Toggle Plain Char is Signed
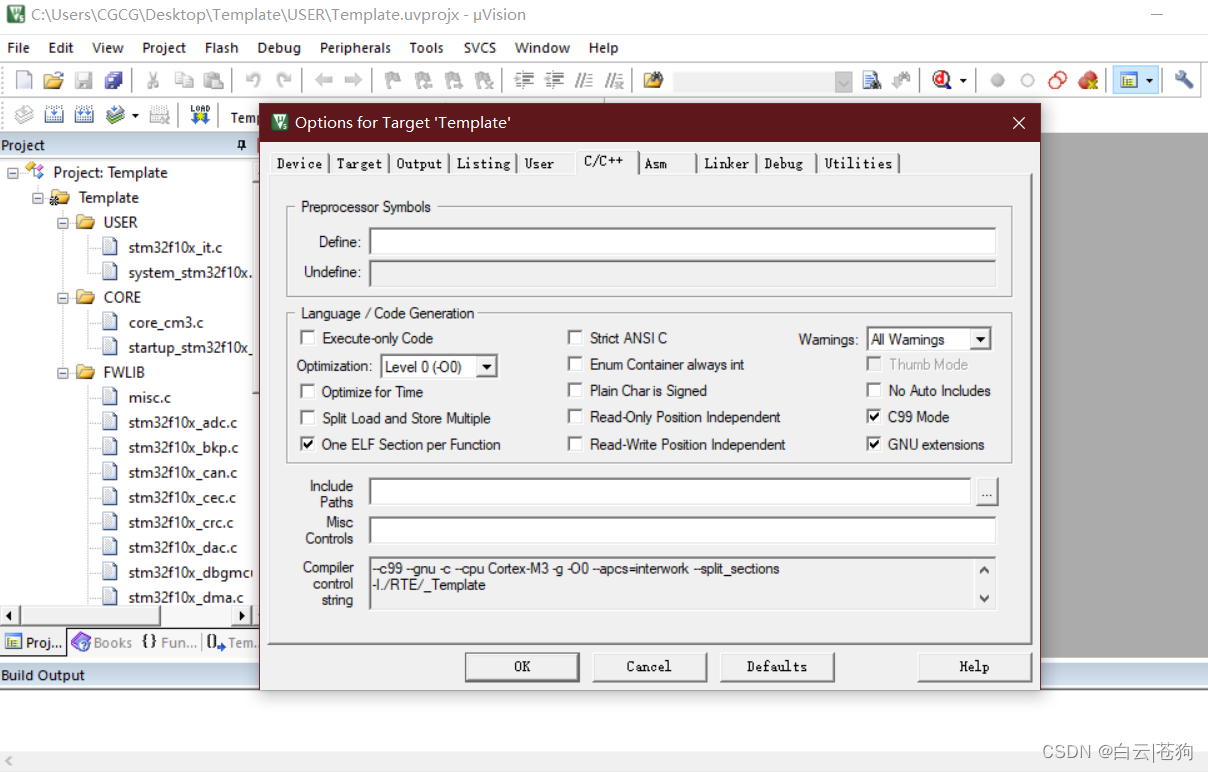This screenshot has height=772, width=1208. click(575, 390)
